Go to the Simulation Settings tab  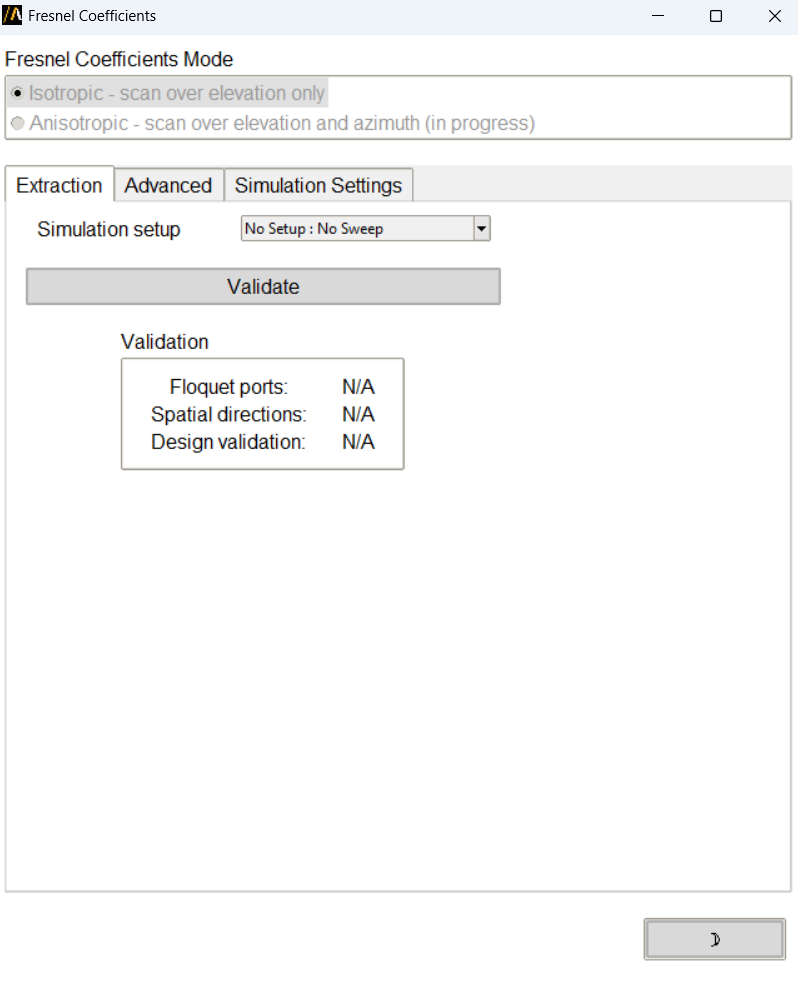point(318,186)
